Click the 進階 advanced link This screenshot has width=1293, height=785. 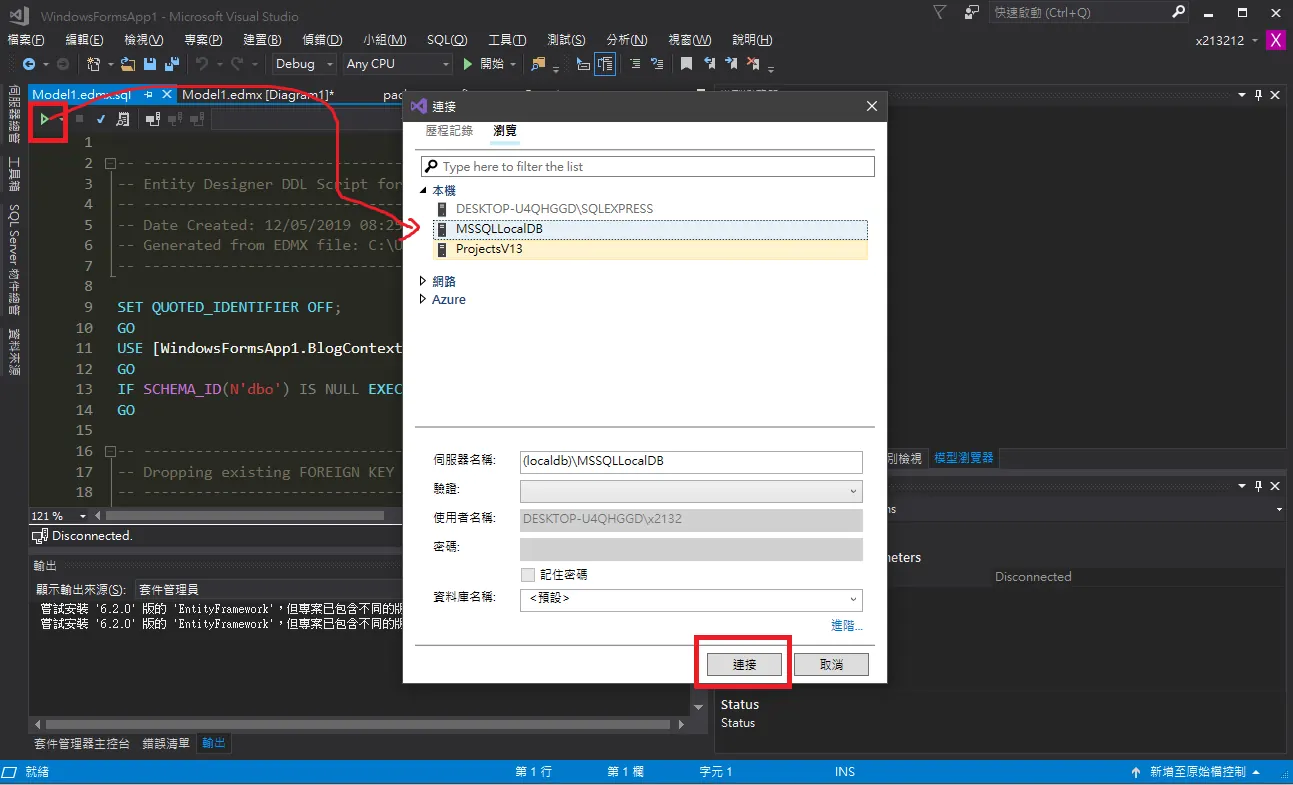coord(846,626)
